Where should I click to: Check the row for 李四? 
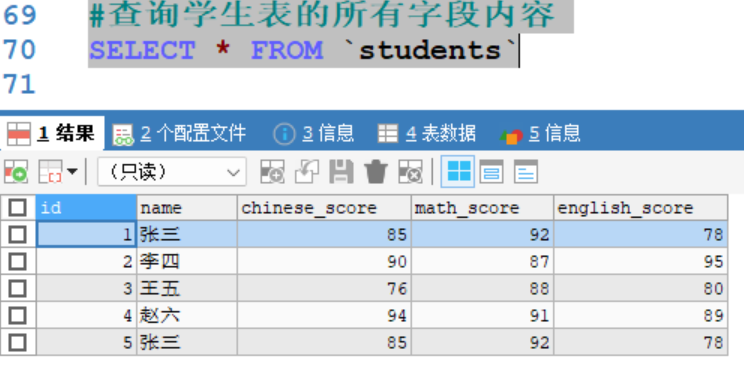coord(18,261)
